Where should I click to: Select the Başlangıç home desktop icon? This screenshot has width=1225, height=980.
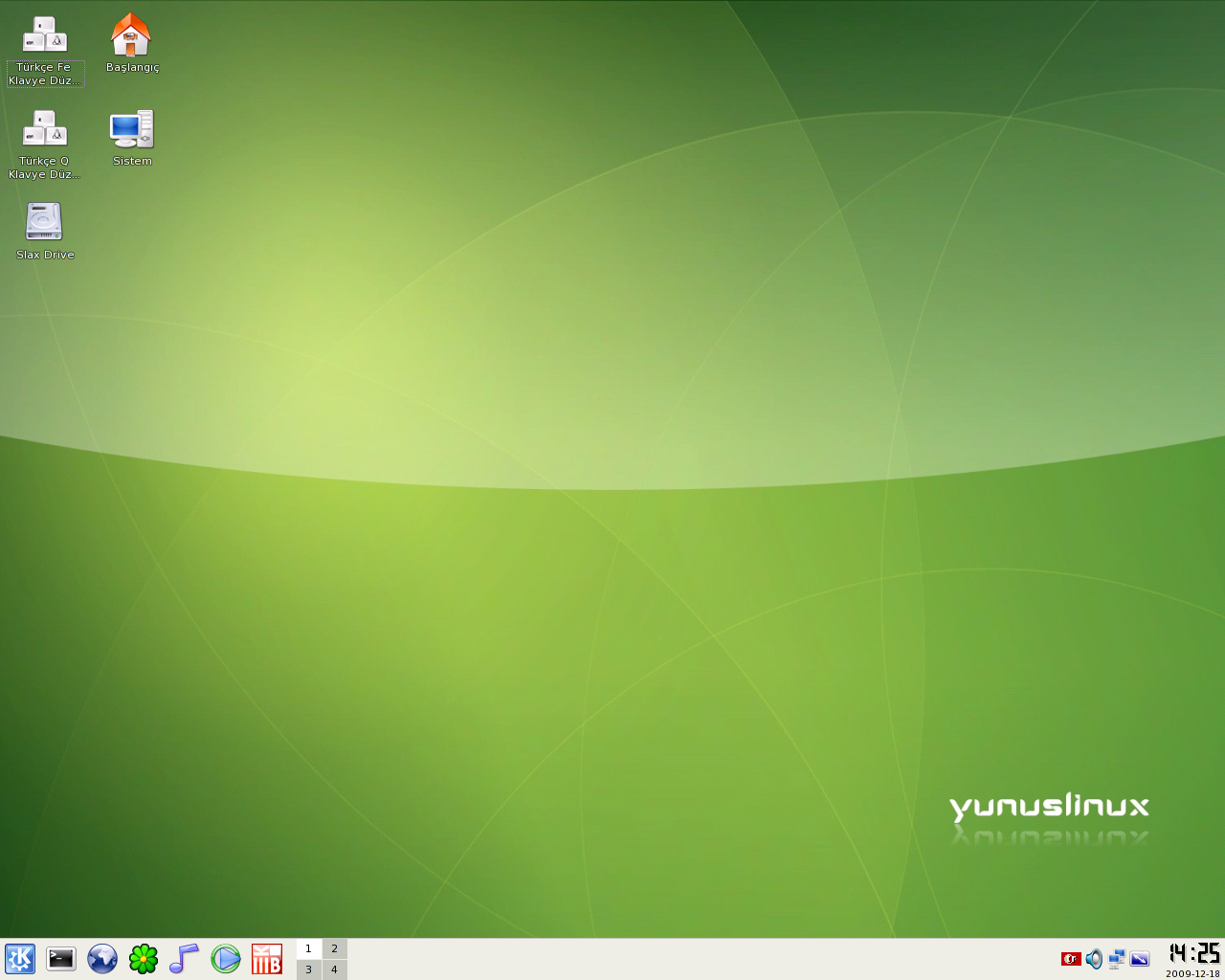pyautogui.click(x=131, y=36)
